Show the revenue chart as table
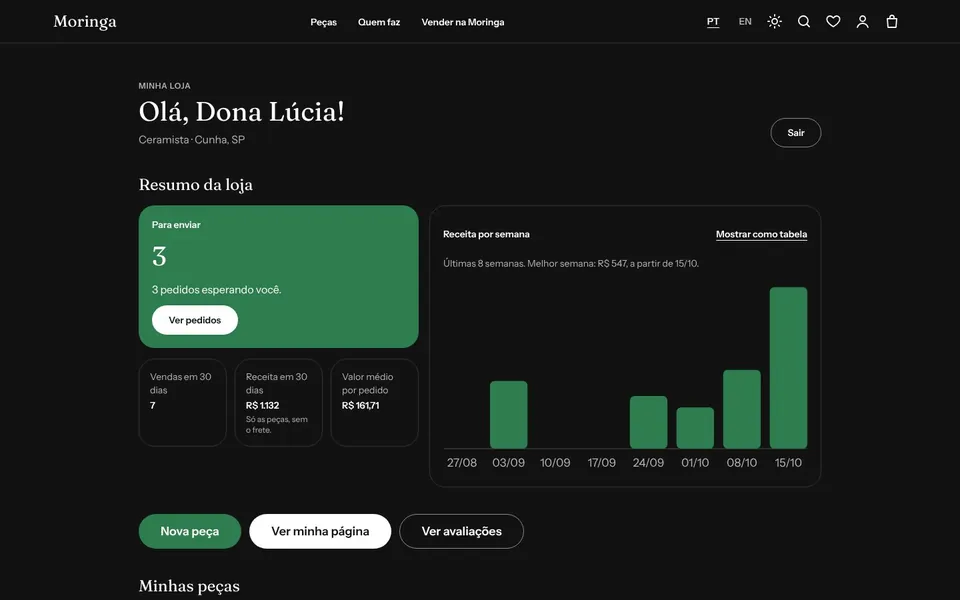The width and height of the screenshot is (960, 600). pyautogui.click(x=761, y=234)
